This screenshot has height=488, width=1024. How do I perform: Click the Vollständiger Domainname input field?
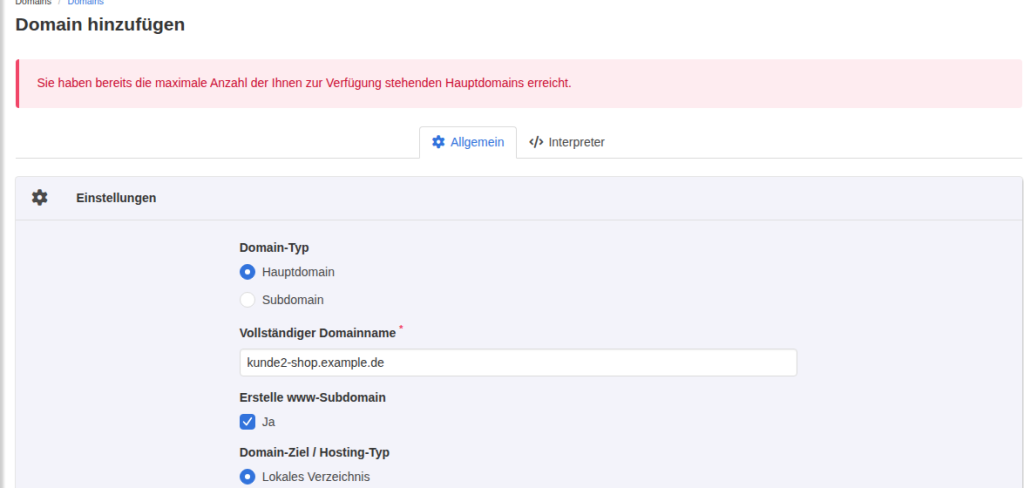point(518,363)
